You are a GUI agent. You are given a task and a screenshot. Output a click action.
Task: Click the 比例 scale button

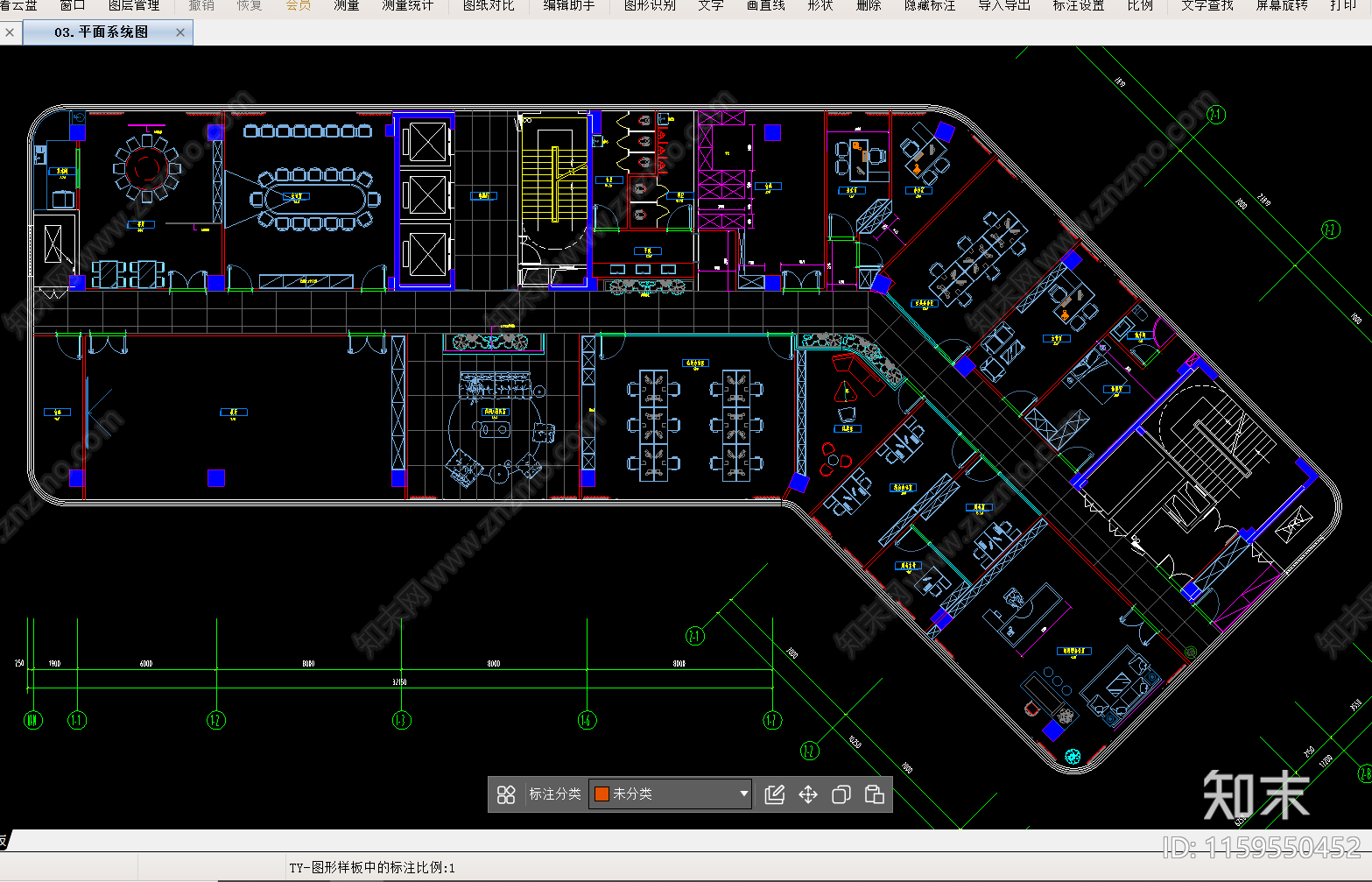1140,5
